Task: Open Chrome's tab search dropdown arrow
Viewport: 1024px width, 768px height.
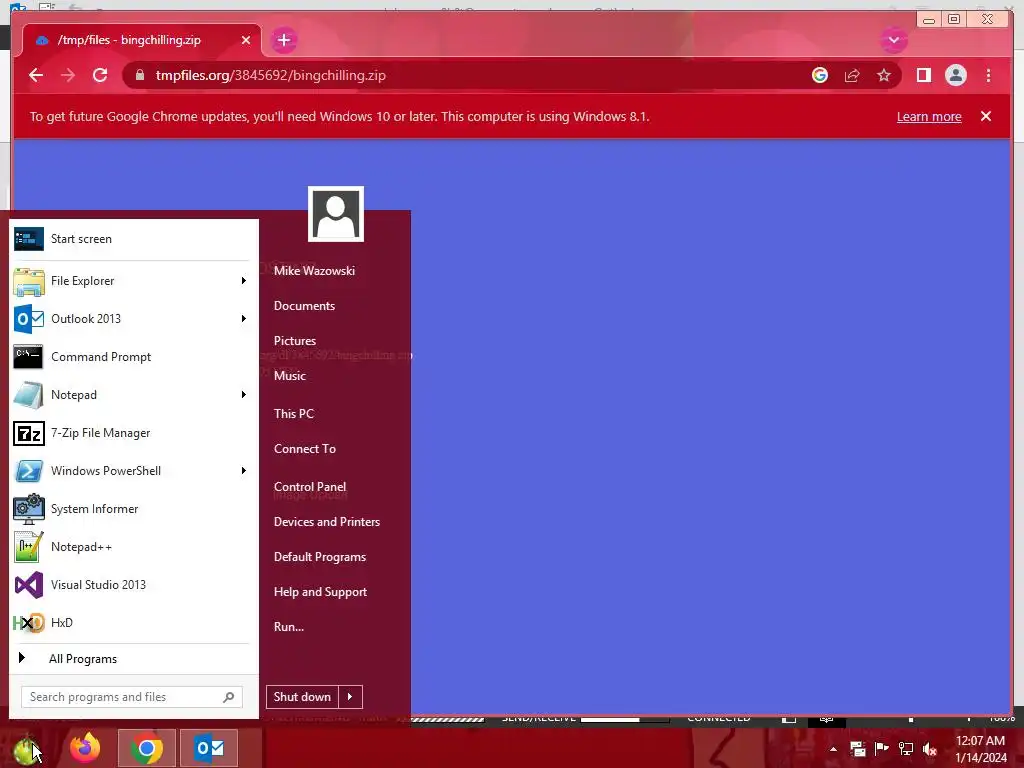Action: tap(893, 40)
